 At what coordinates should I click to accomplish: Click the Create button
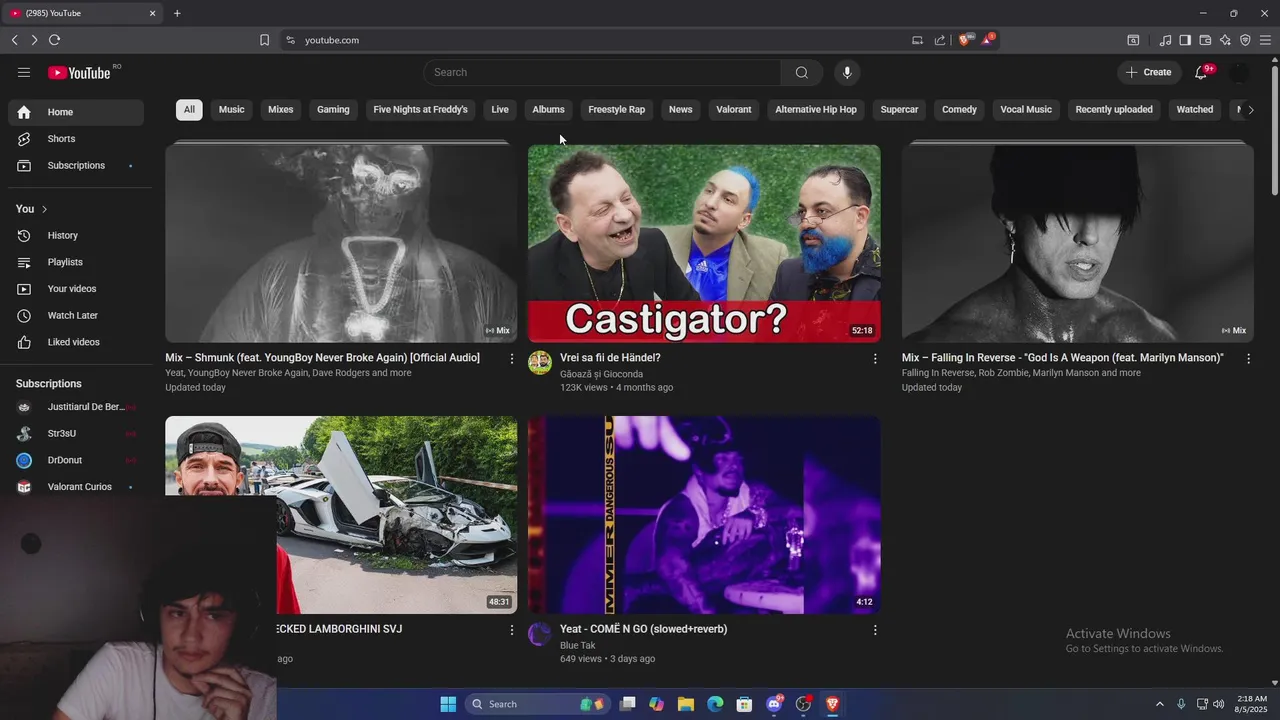tap(1148, 72)
